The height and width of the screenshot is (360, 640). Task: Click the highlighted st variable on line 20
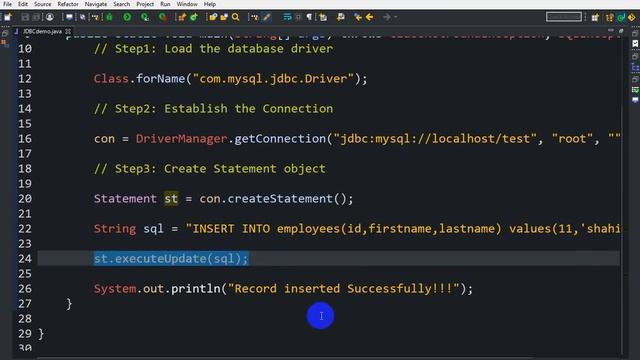(171, 199)
